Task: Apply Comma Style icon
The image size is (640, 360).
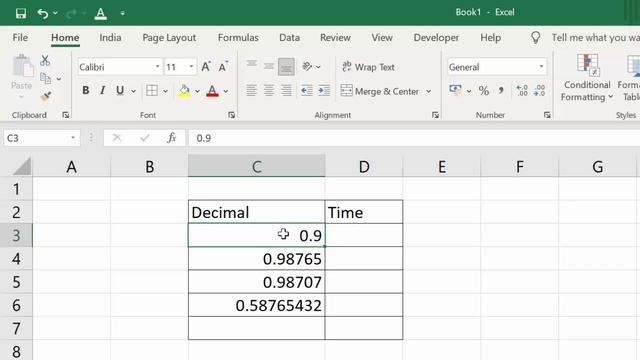Action: pyautogui.click(x=501, y=90)
